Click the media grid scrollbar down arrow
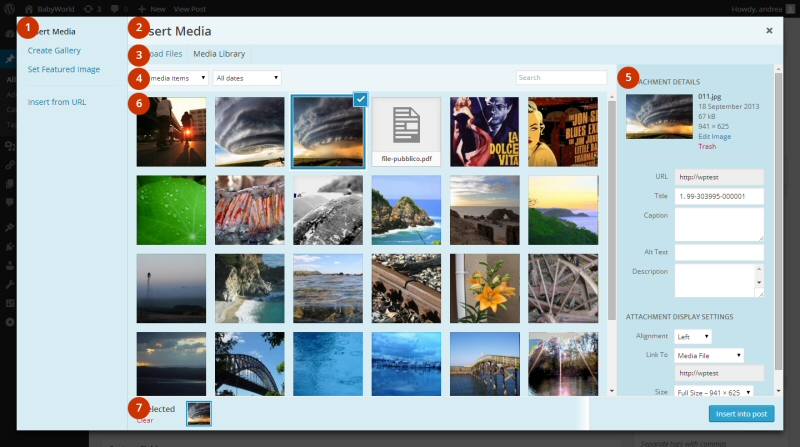 pos(612,391)
